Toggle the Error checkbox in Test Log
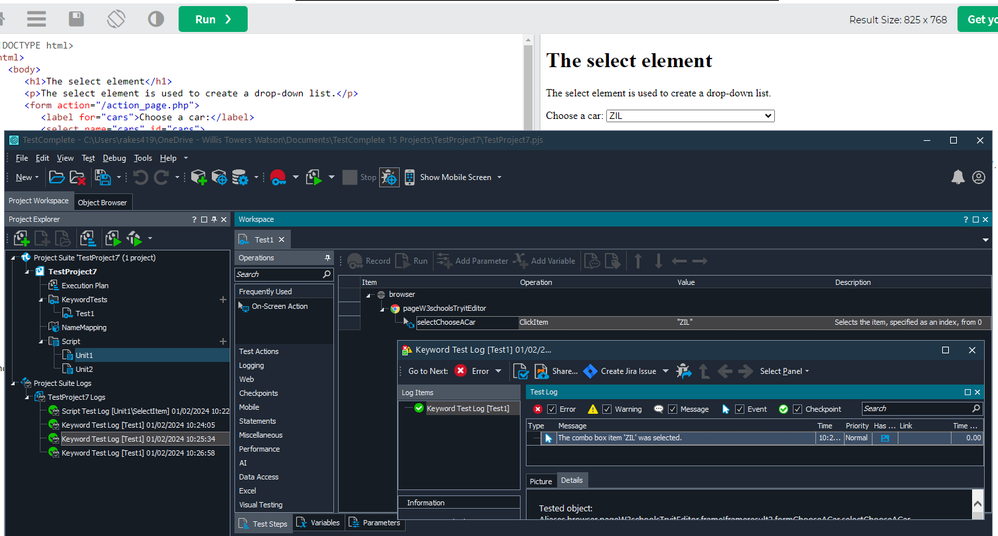 [x=552, y=409]
